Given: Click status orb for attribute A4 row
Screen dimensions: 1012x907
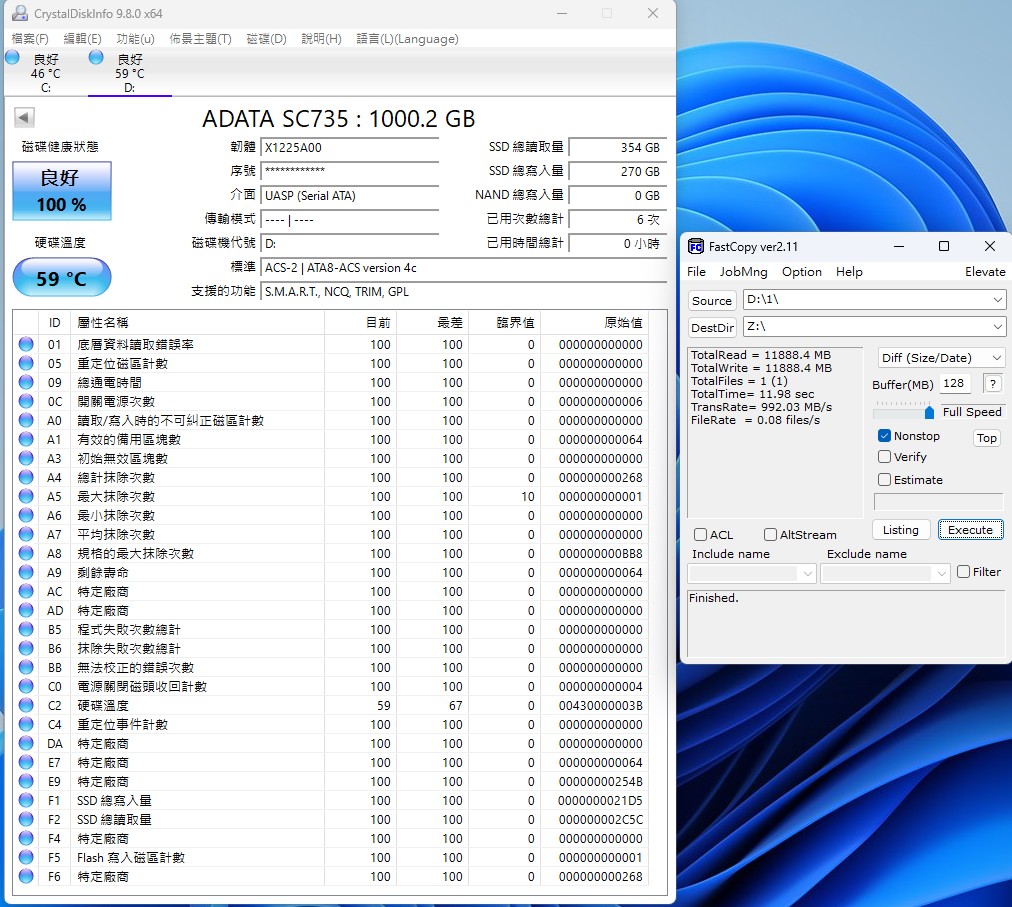Looking at the screenshot, I should pos(26,477).
